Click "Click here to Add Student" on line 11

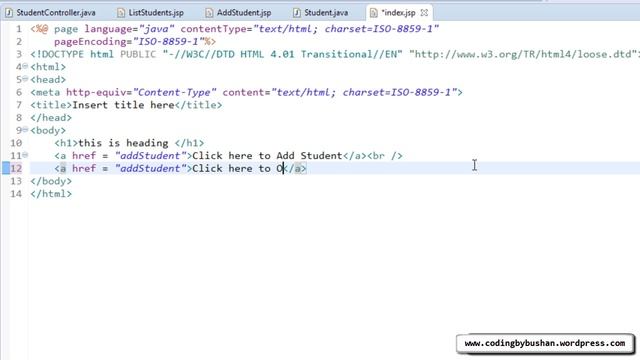pyautogui.click(x=267, y=156)
